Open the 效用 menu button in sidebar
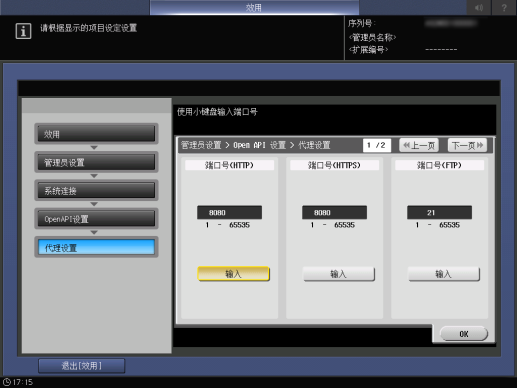 click(x=96, y=134)
